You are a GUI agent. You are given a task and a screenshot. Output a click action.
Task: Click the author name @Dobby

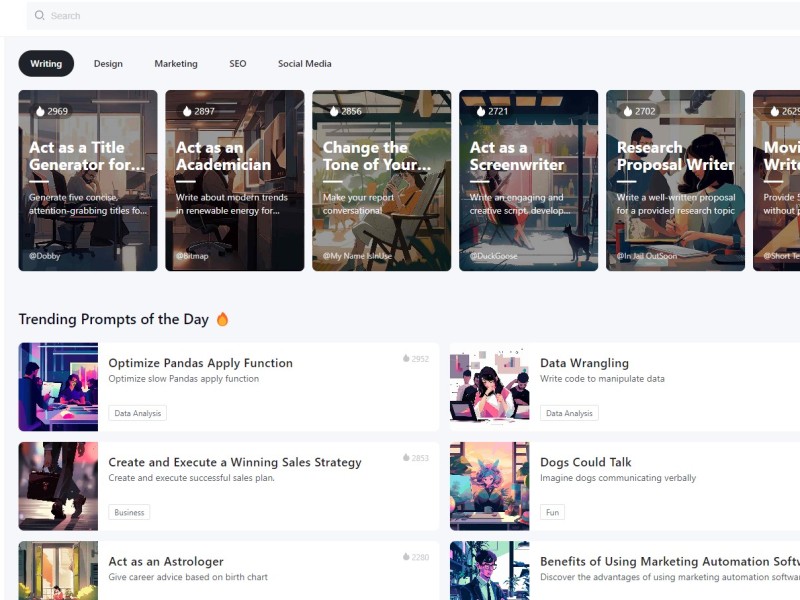click(x=44, y=256)
